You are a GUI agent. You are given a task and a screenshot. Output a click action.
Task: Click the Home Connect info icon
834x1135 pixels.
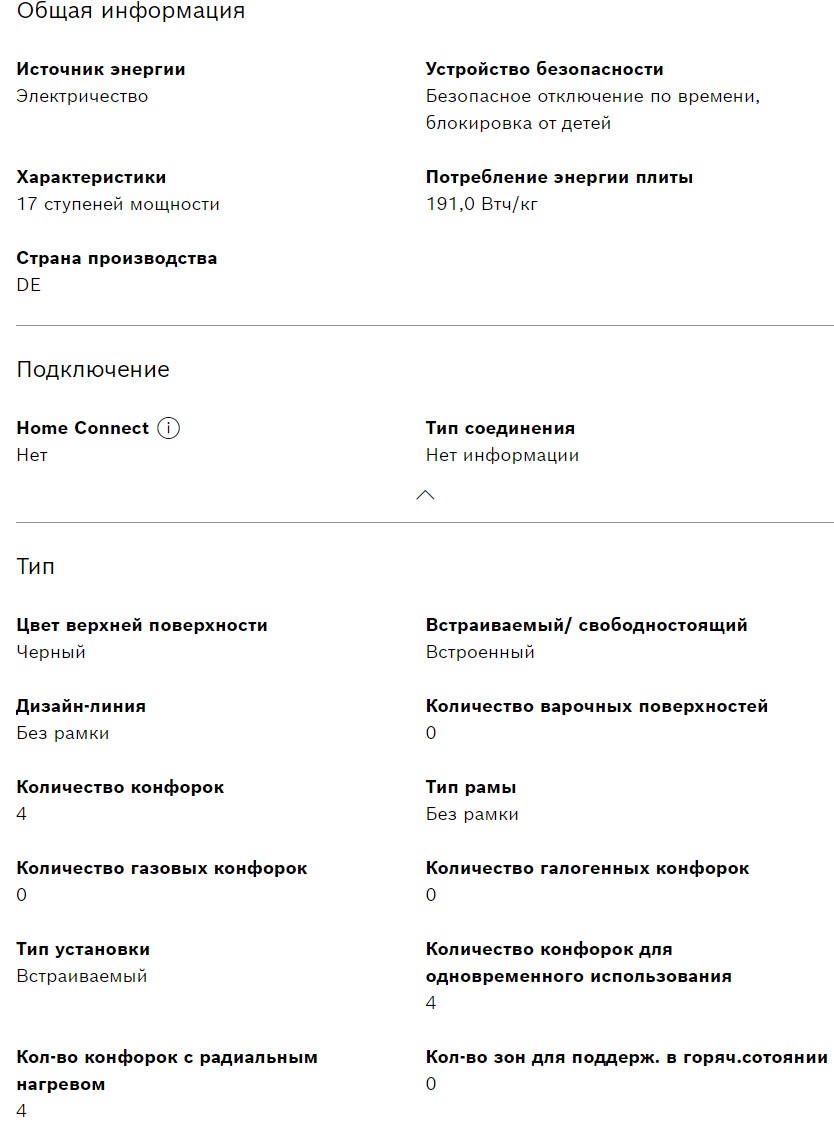point(169,428)
